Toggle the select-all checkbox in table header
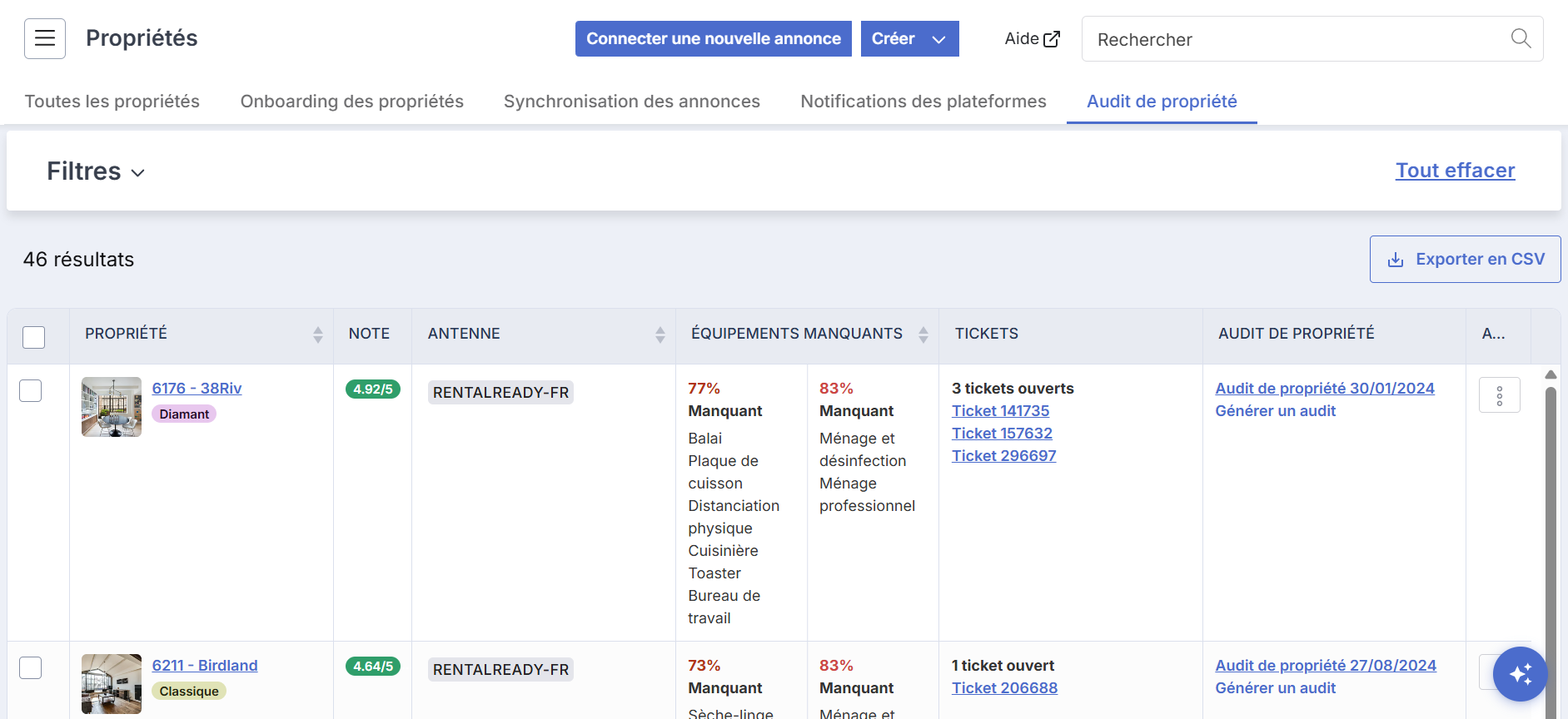Viewport: 1568px width, 719px height. (x=33, y=337)
